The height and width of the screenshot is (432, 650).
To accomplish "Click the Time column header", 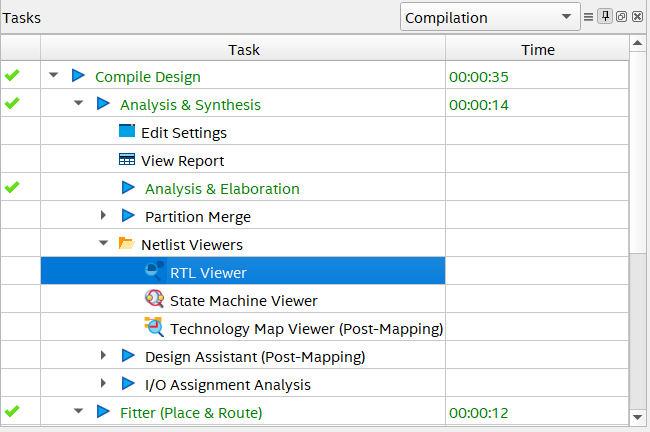I will [x=537, y=49].
